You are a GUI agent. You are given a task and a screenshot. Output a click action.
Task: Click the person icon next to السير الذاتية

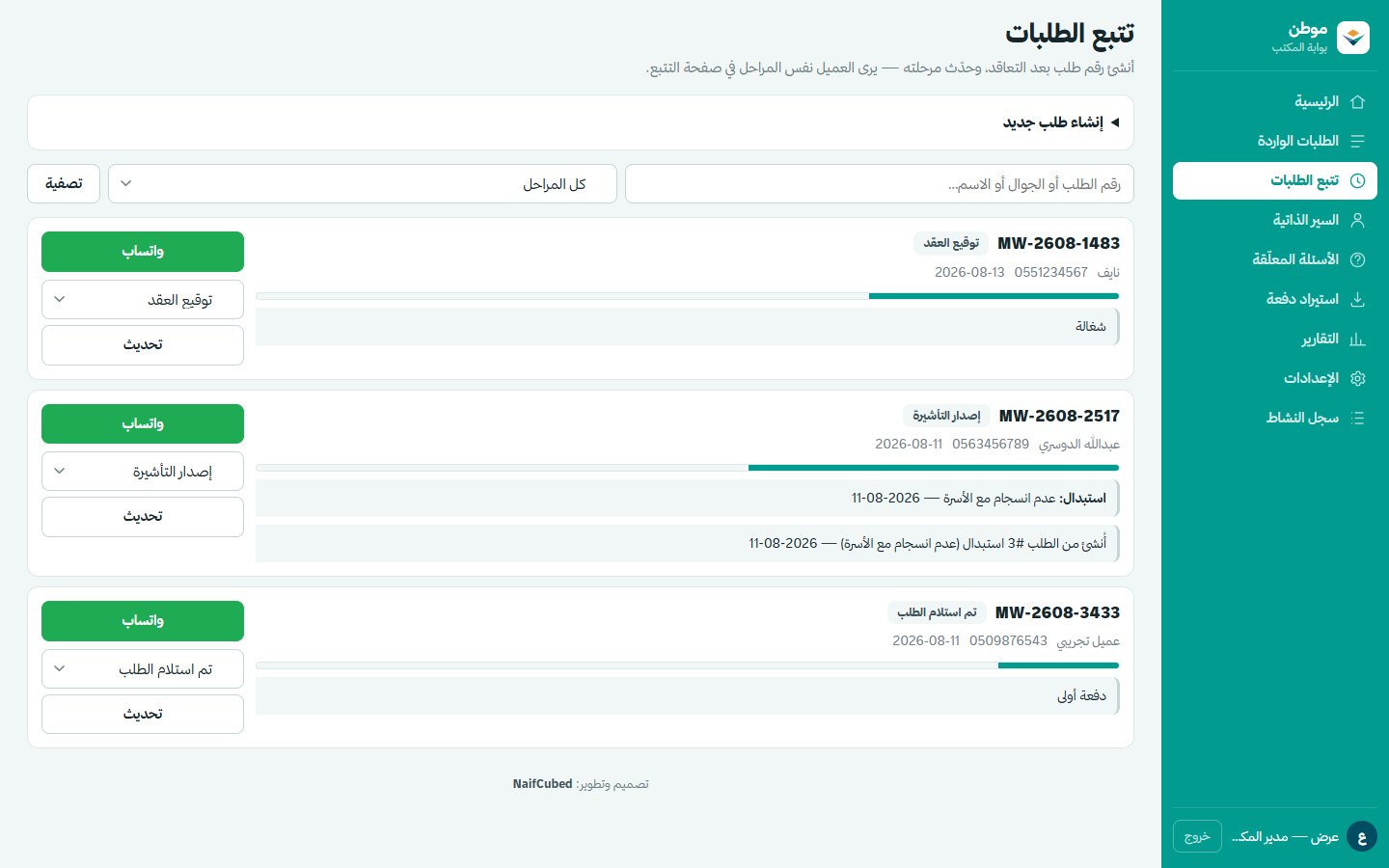(1358, 220)
